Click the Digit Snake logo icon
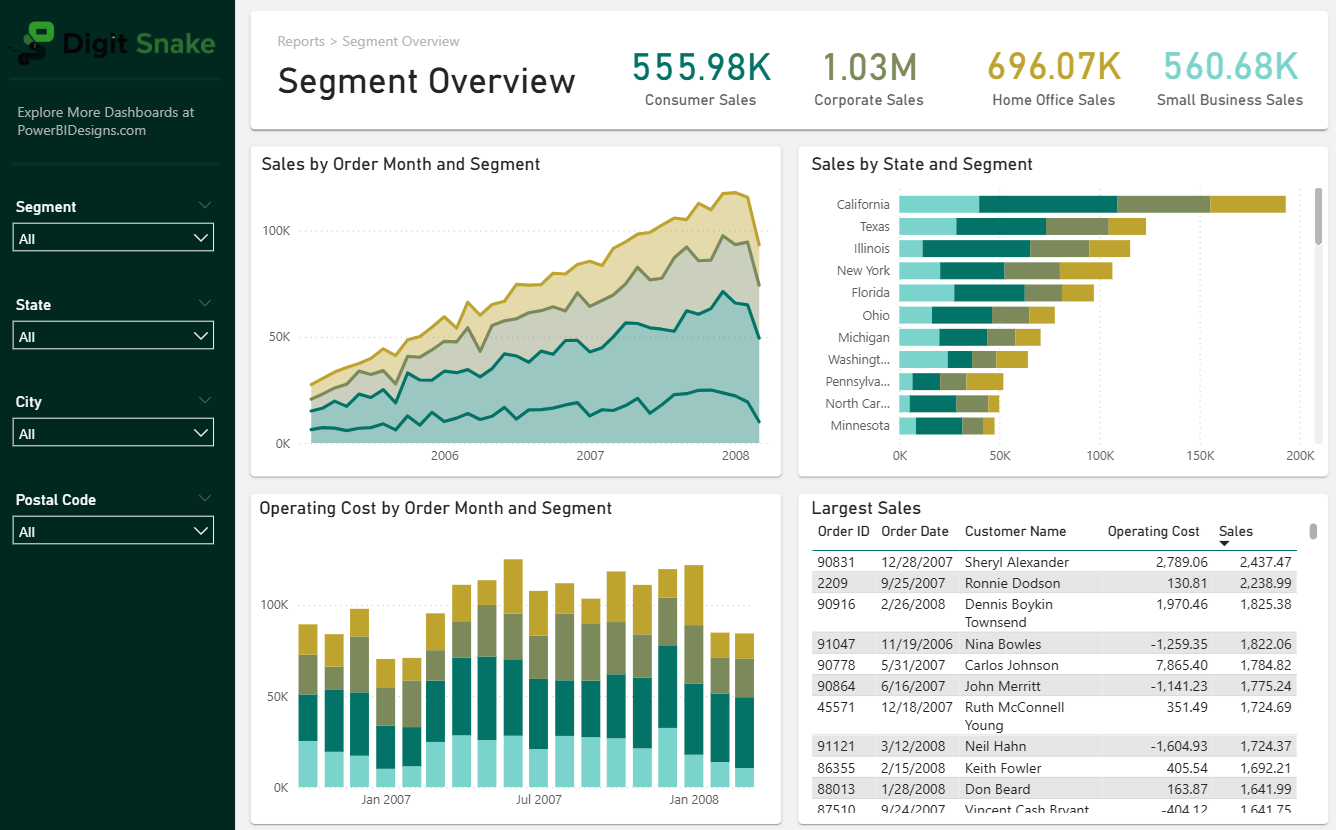This screenshot has height=830, width=1336. coord(36,44)
